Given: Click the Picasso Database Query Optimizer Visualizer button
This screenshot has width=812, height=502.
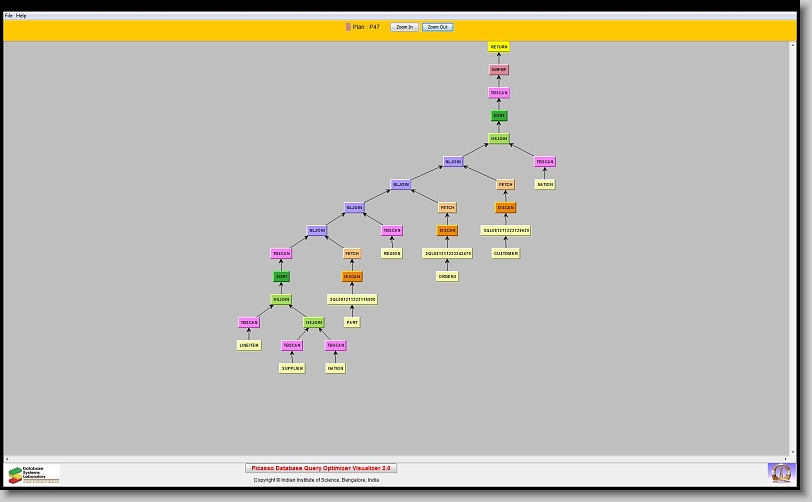Looking at the screenshot, I should click(x=321, y=468).
